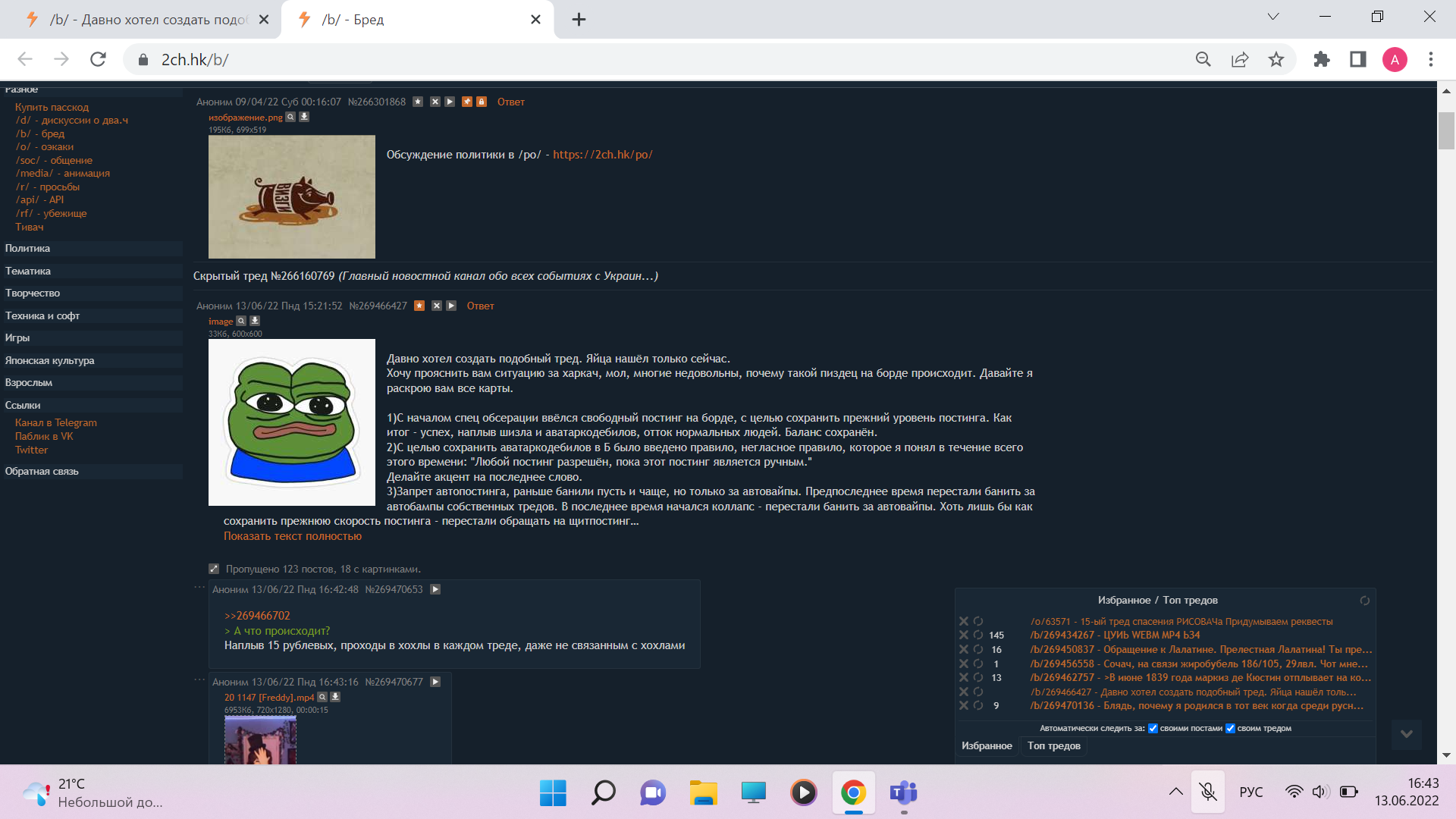Open Microsoft Teams from the taskbar
This screenshot has height=819, width=1456.
tap(903, 793)
